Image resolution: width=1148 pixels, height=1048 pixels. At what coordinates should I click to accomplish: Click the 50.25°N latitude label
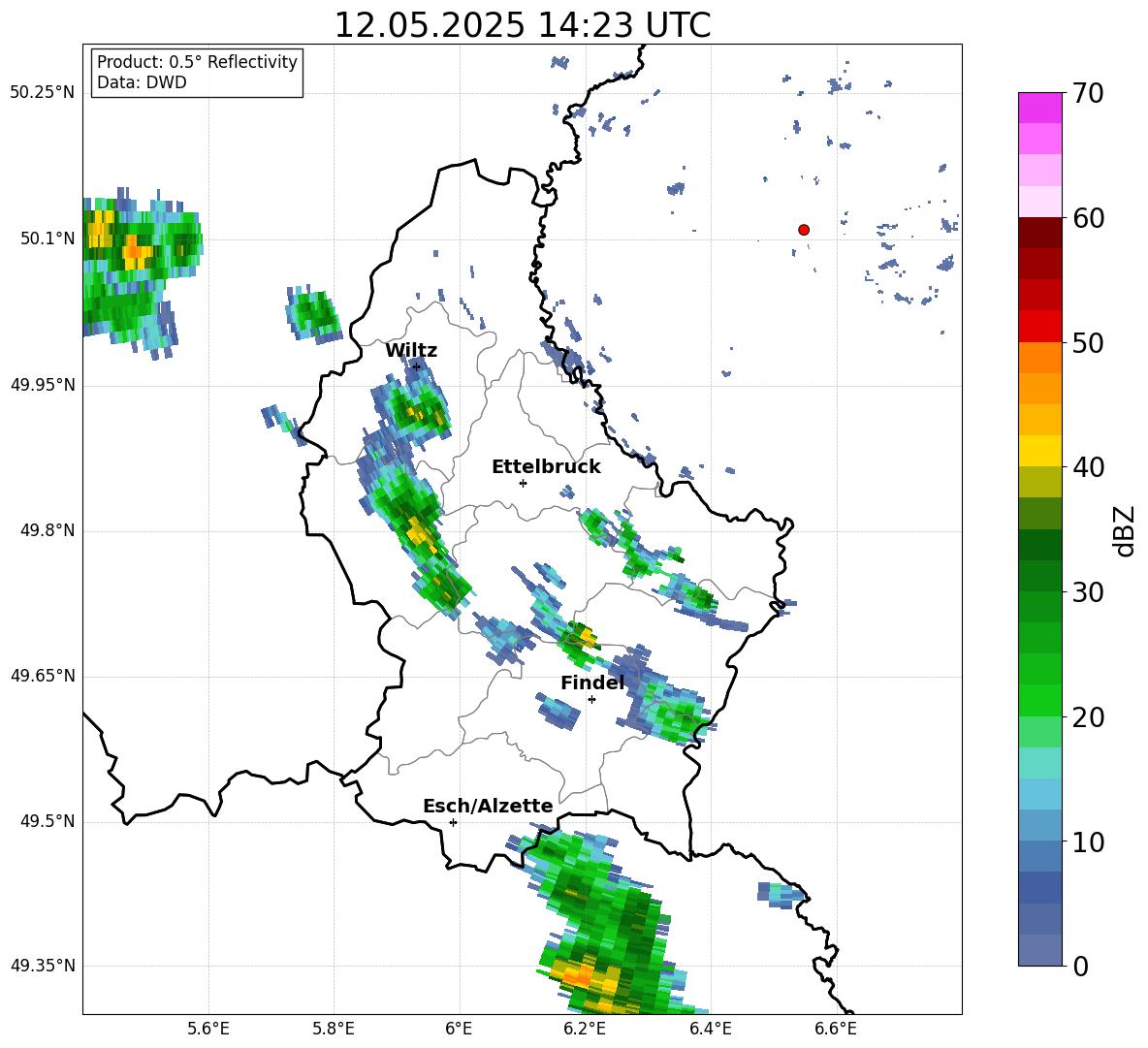point(43,93)
